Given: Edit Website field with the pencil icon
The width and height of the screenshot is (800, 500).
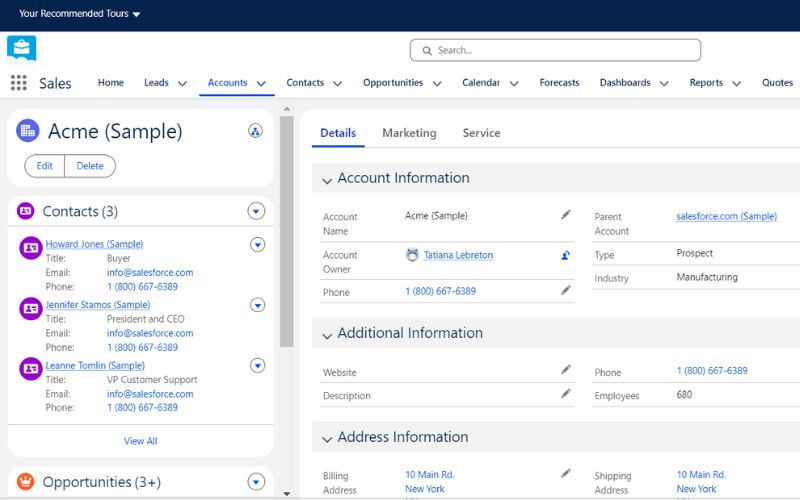Looking at the screenshot, I should pyautogui.click(x=565, y=369).
